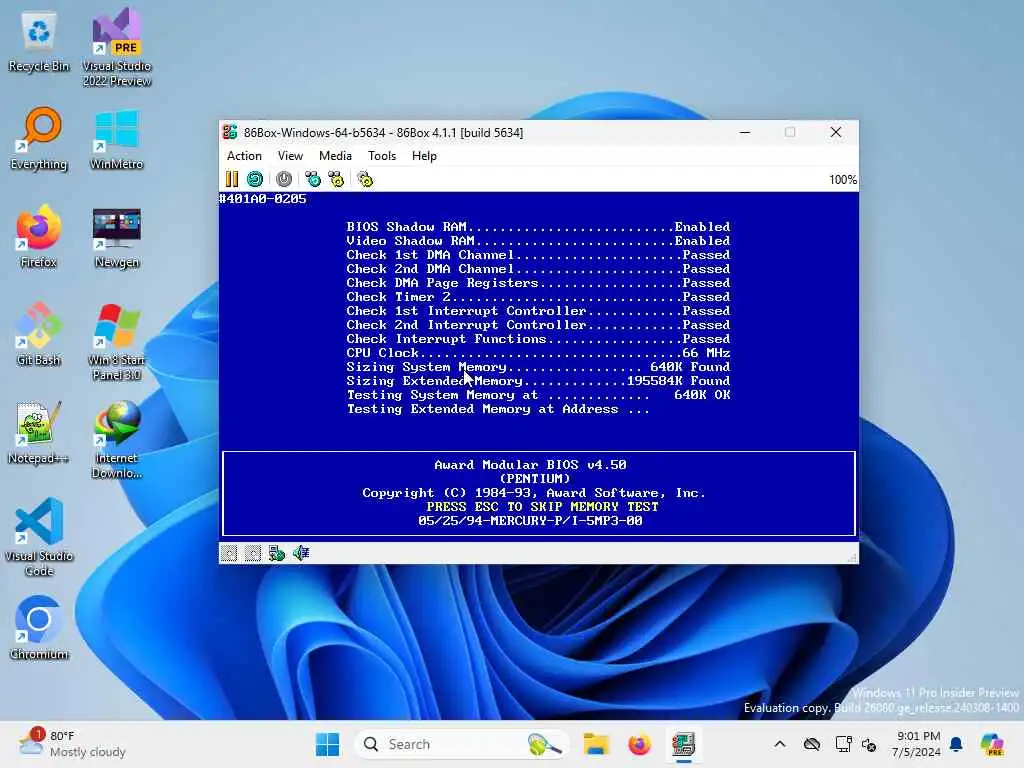Open File Explorer from the taskbar
The width and height of the screenshot is (1024, 768).
coord(596,744)
